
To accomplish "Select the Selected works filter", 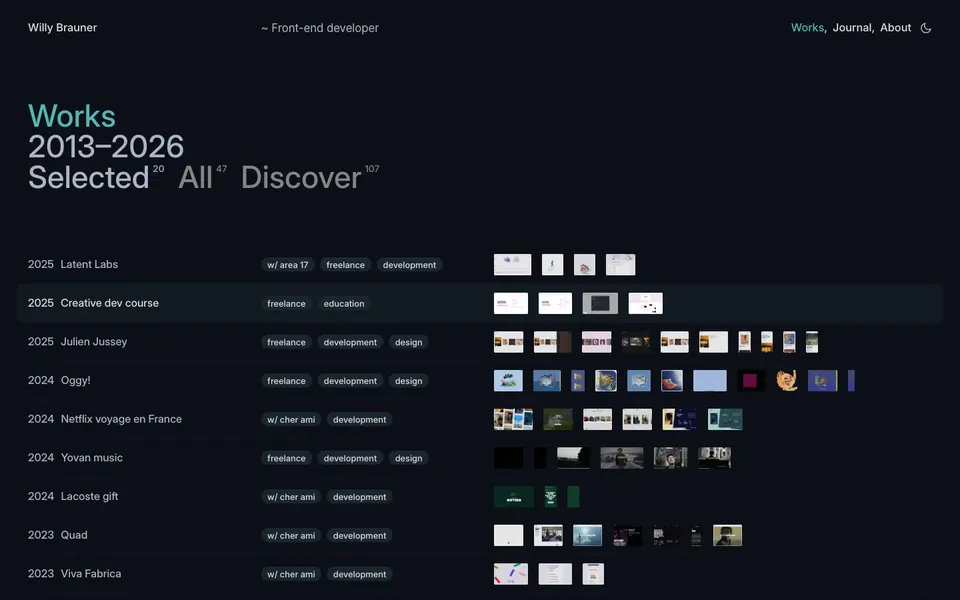I will (x=89, y=178).
